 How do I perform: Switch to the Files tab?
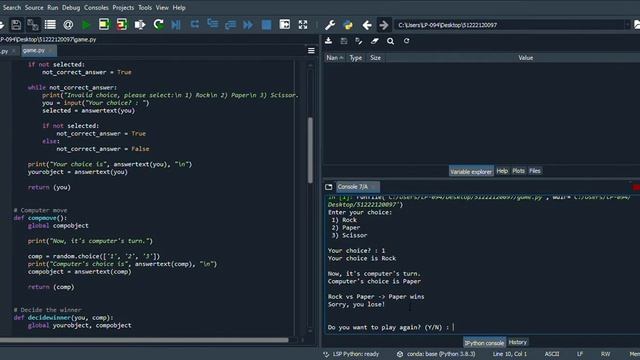click(x=535, y=171)
